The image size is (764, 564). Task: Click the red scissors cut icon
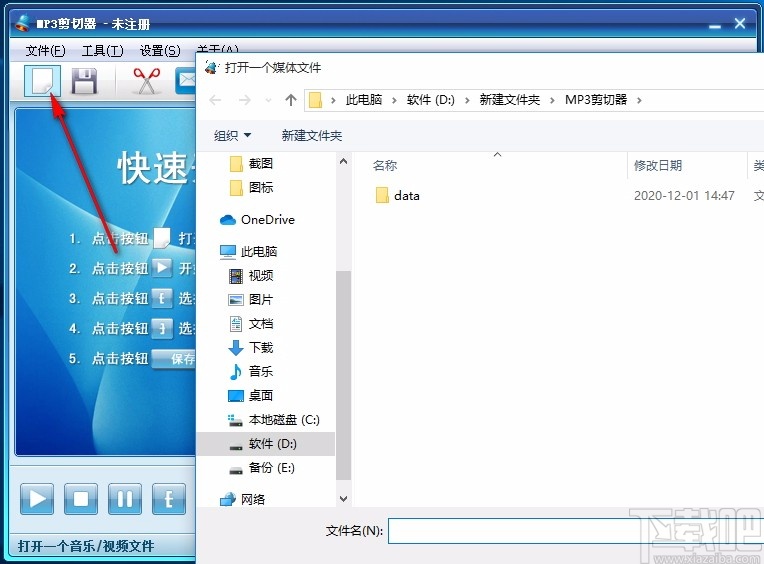147,81
